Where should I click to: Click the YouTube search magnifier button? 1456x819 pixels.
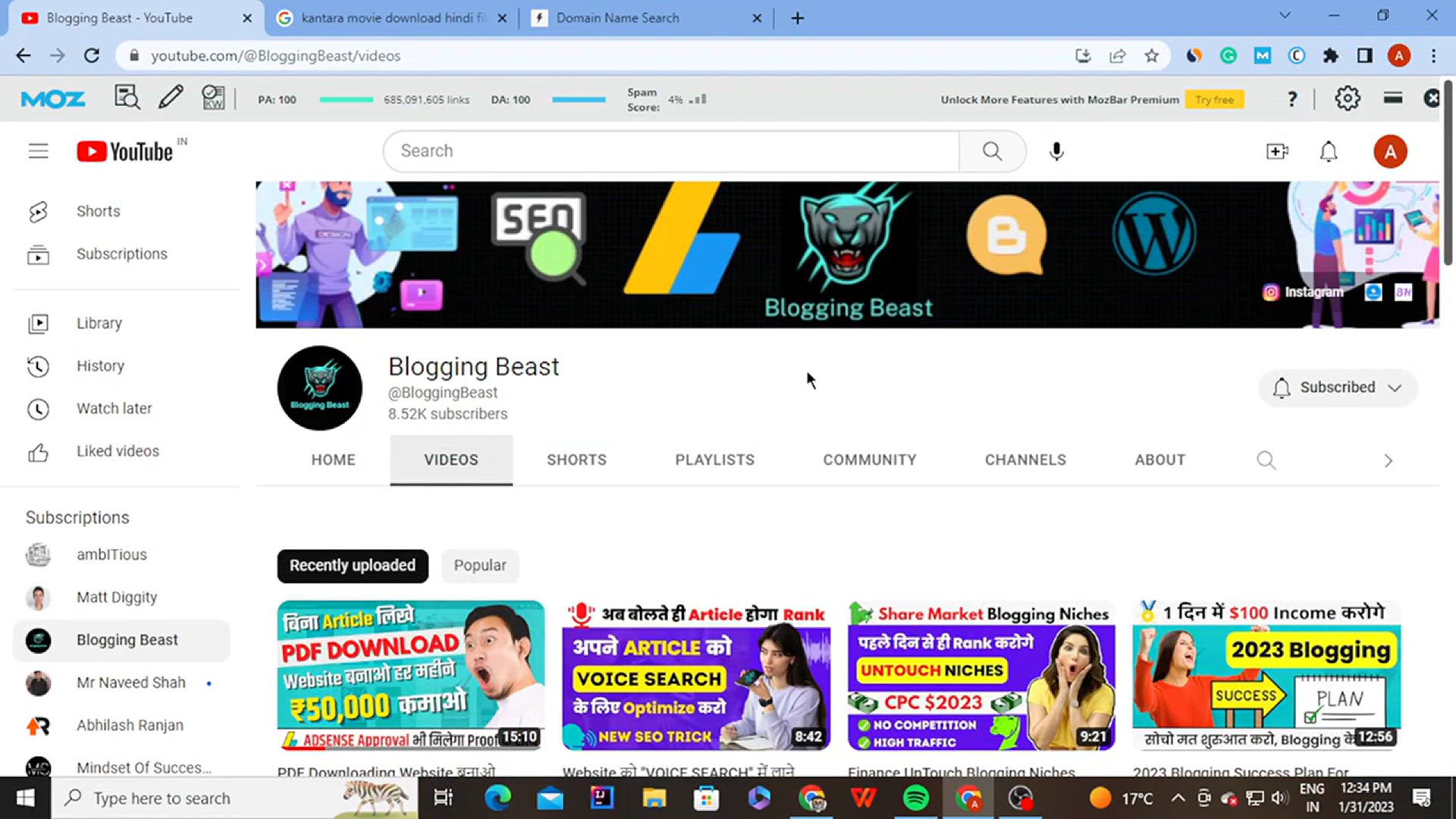click(x=992, y=151)
